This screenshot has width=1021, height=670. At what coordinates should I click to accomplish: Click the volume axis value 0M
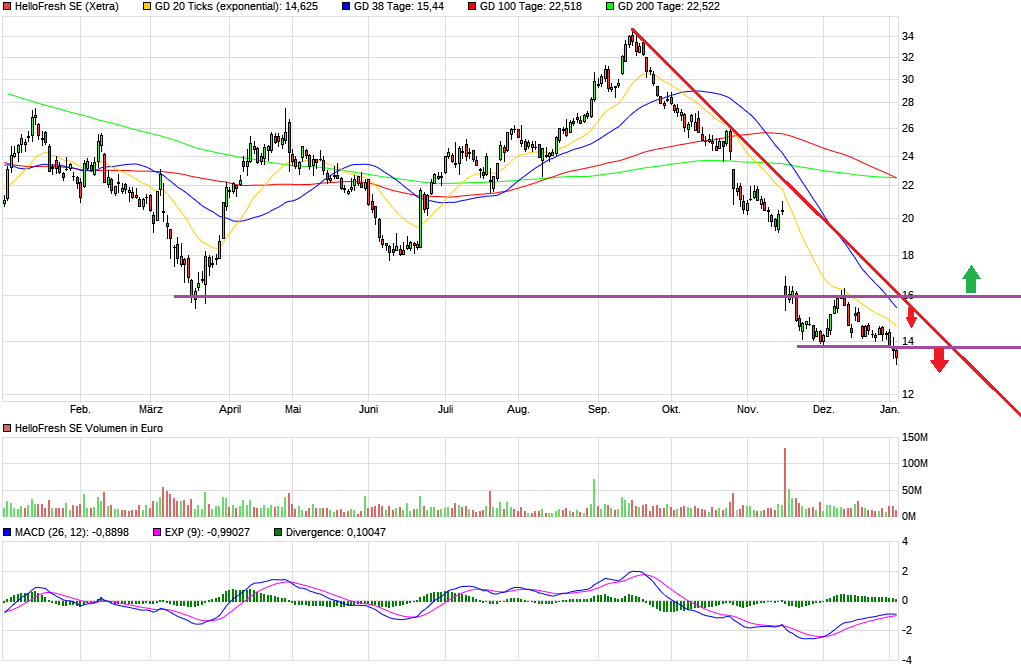coord(909,516)
